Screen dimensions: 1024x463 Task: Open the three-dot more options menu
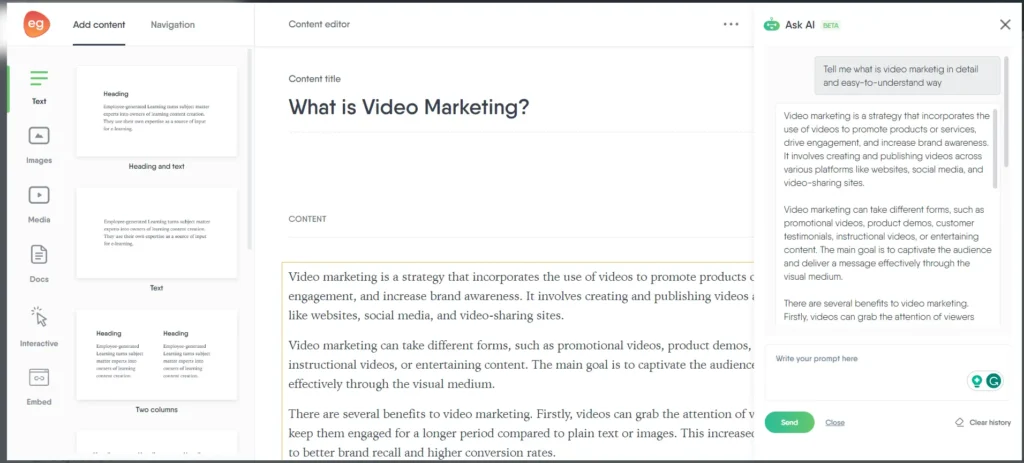pyautogui.click(x=731, y=24)
